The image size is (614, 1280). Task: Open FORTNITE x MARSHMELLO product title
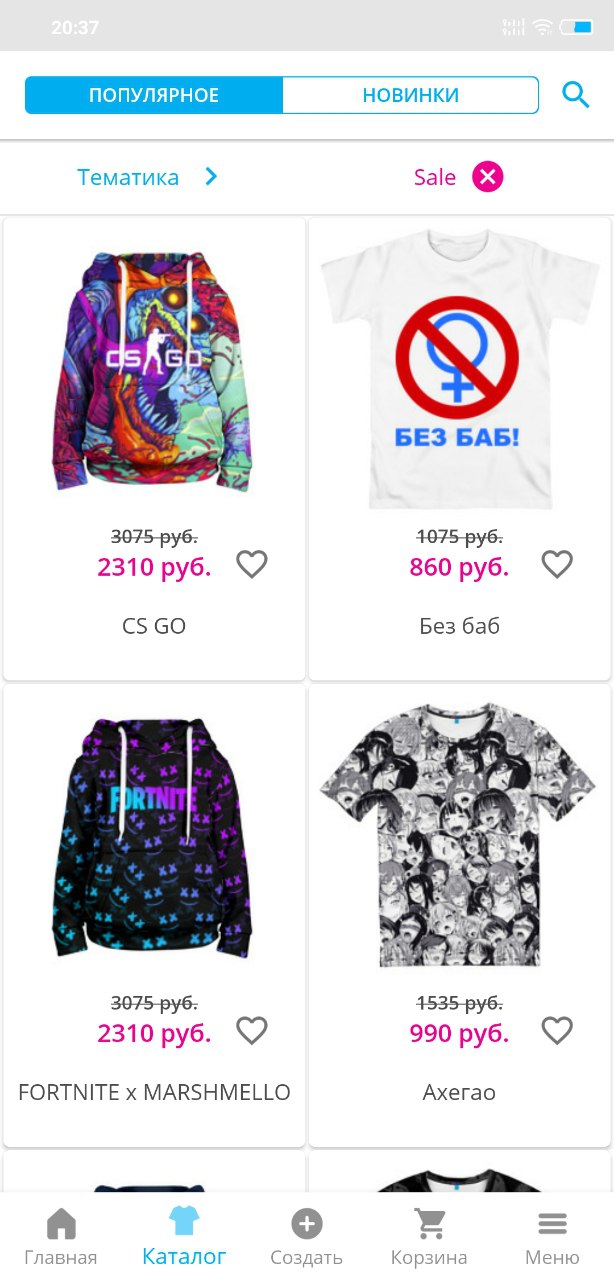coord(154,1092)
